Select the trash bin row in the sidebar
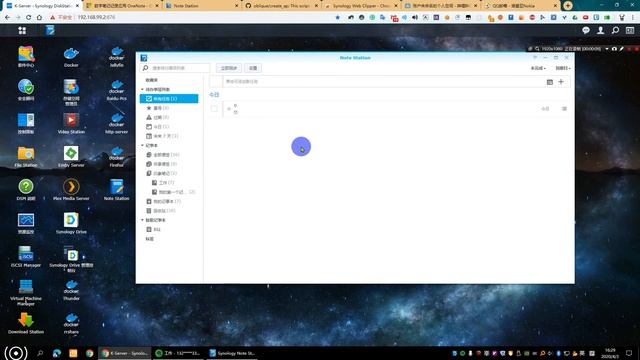The height and width of the screenshot is (360, 640). pyautogui.click(x=169, y=211)
